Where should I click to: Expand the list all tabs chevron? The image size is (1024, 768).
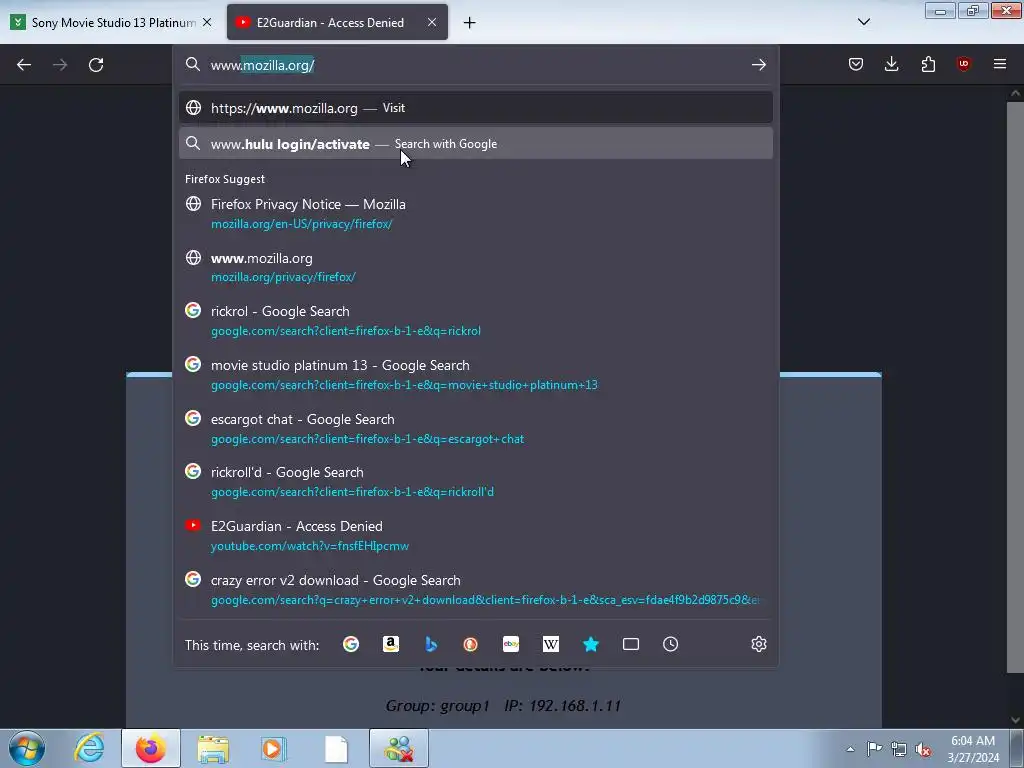coord(863,22)
